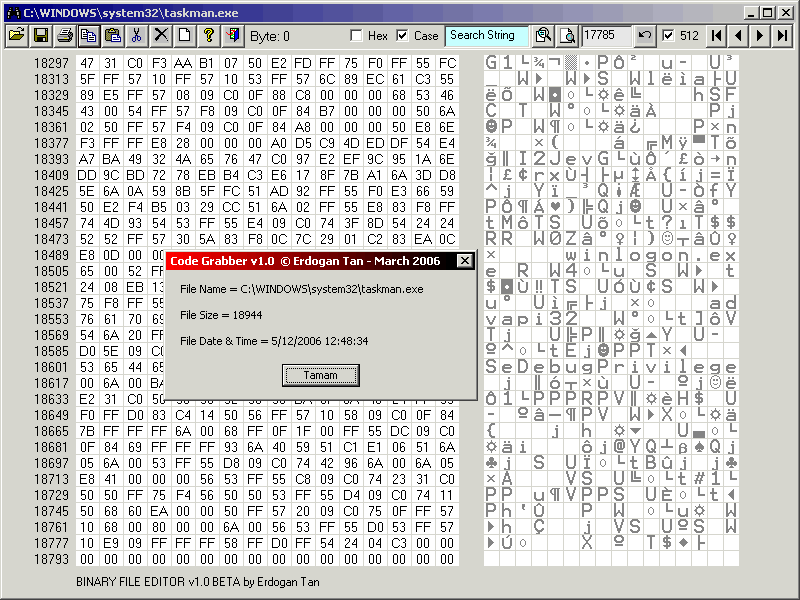Click the Search String input field
Viewport: 800px width, 600px height.
click(x=486, y=35)
